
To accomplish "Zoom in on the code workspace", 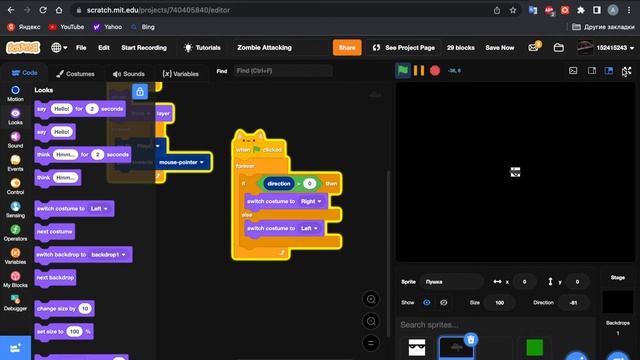I will (x=371, y=299).
